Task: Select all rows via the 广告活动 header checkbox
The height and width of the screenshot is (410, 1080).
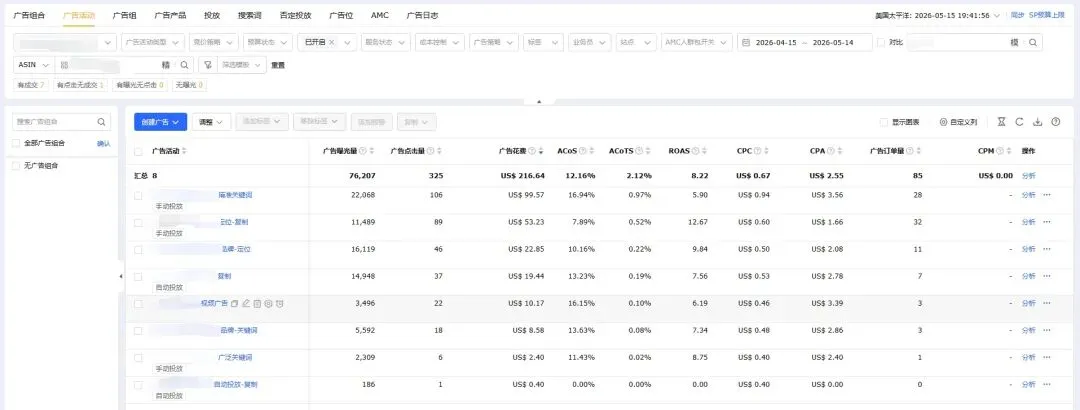Action: coord(138,151)
